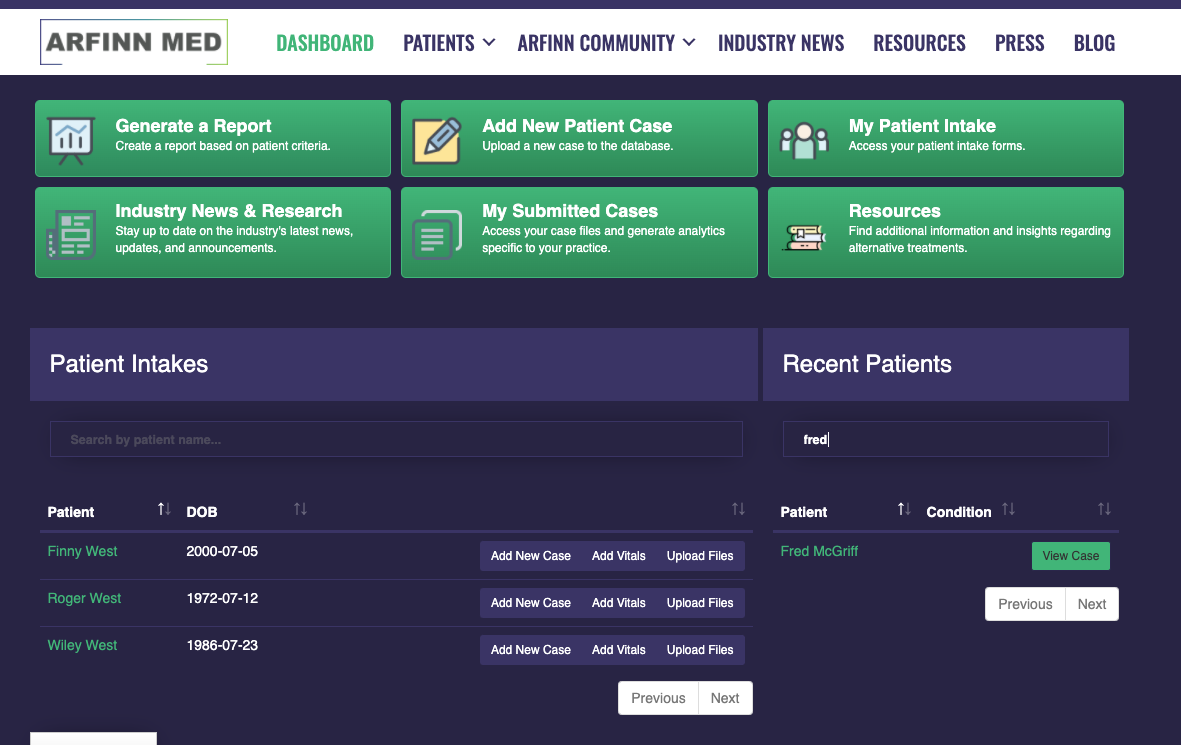Click the My Patient Intake people icon
The width and height of the screenshot is (1181, 745).
(x=804, y=139)
